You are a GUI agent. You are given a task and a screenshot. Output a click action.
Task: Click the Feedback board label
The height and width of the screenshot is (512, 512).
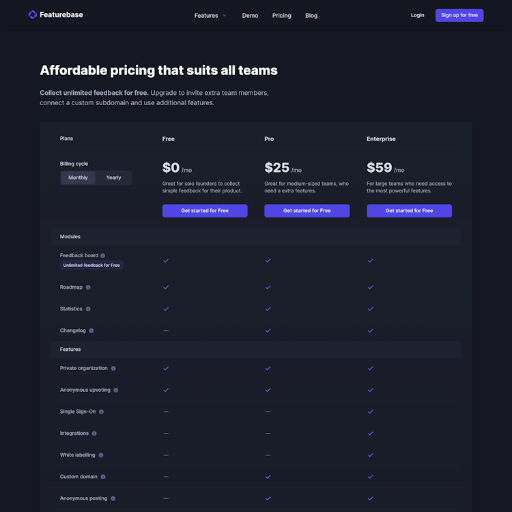[x=79, y=255]
